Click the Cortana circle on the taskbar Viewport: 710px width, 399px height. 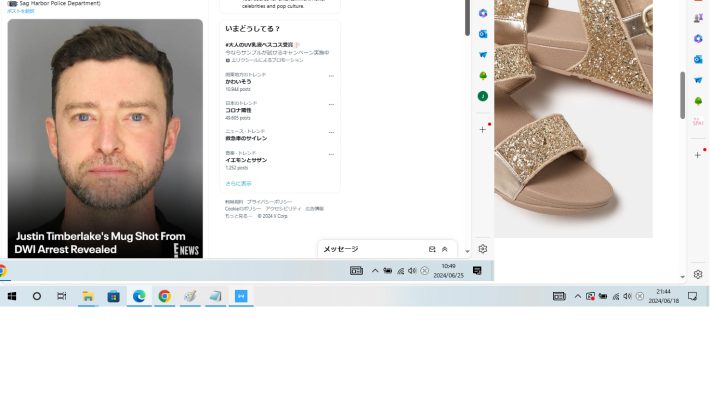tap(37, 296)
